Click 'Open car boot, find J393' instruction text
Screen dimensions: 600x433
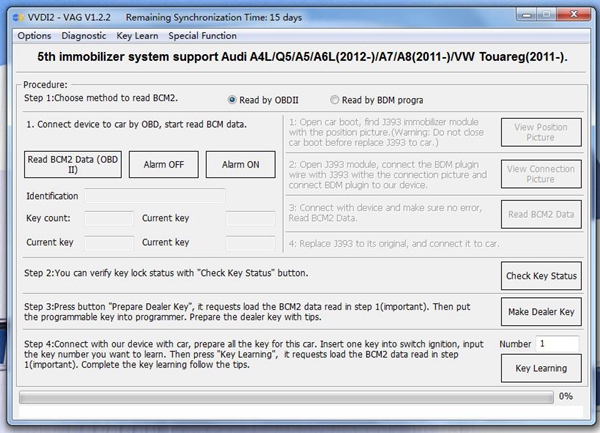(386, 132)
